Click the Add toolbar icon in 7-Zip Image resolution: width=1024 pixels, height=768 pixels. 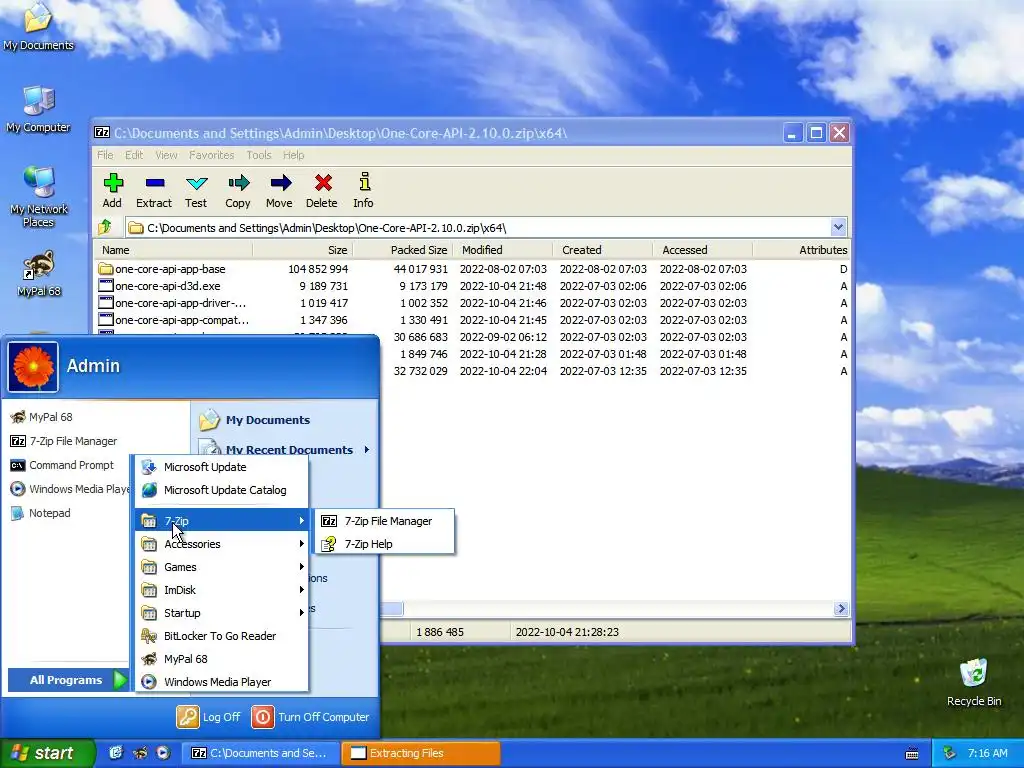coord(112,191)
